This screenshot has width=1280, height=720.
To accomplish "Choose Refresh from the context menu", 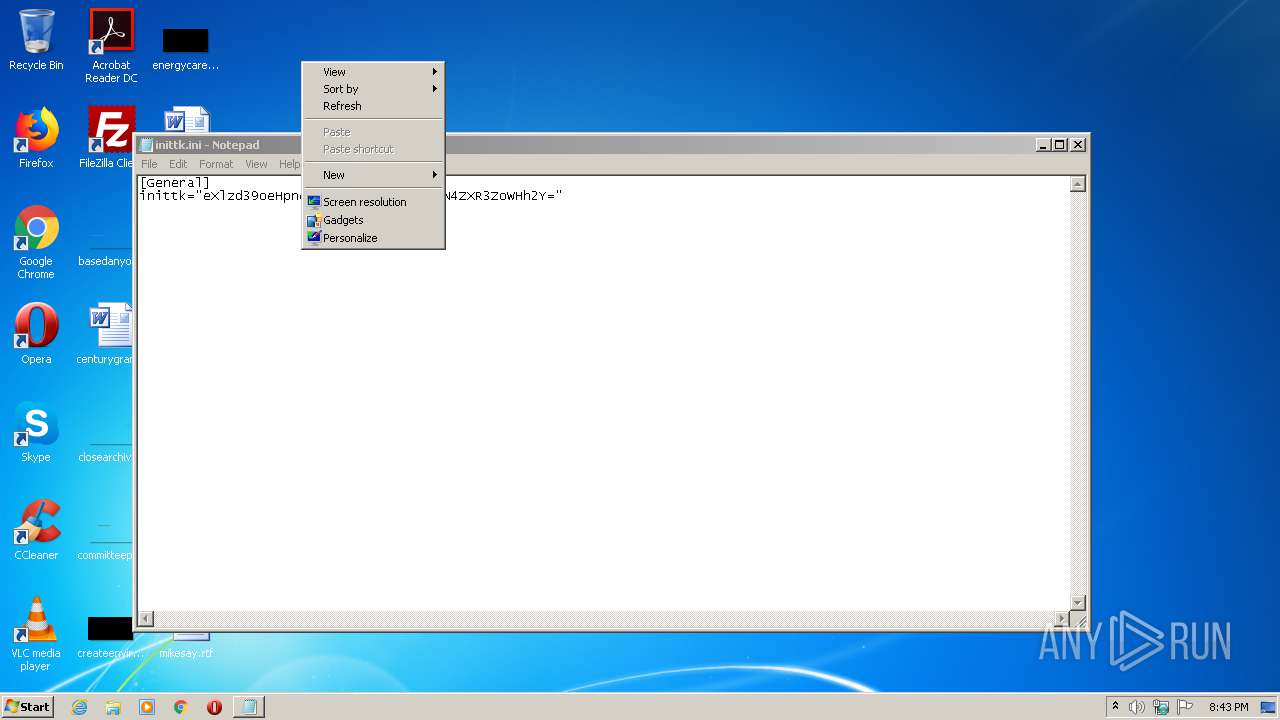I will pos(373,106).
